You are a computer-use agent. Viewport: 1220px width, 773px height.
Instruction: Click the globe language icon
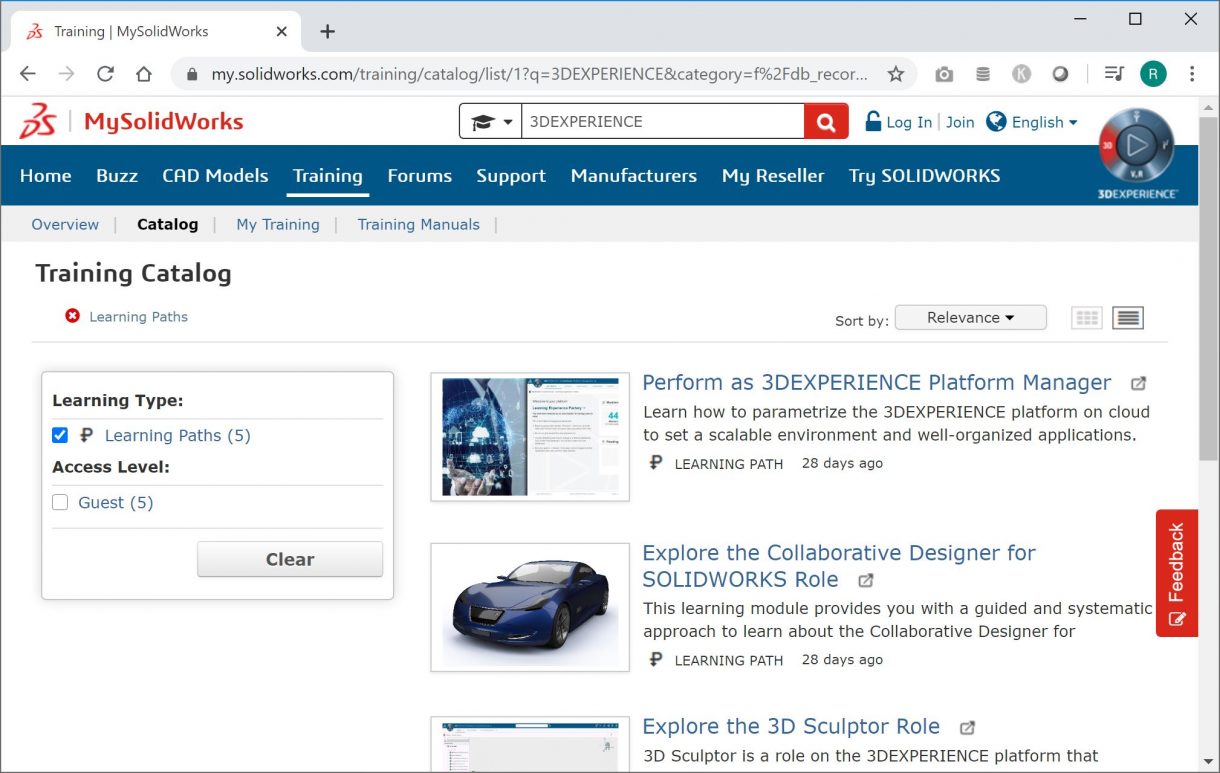tap(996, 121)
